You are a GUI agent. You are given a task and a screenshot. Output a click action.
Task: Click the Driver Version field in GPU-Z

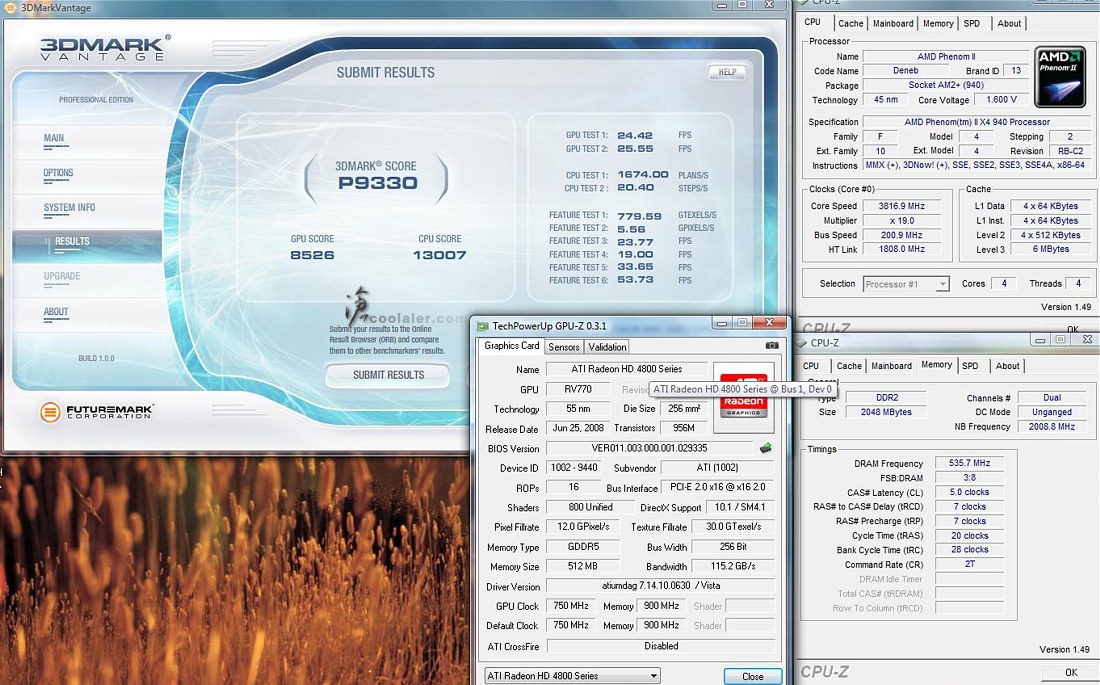pyautogui.click(x=660, y=585)
